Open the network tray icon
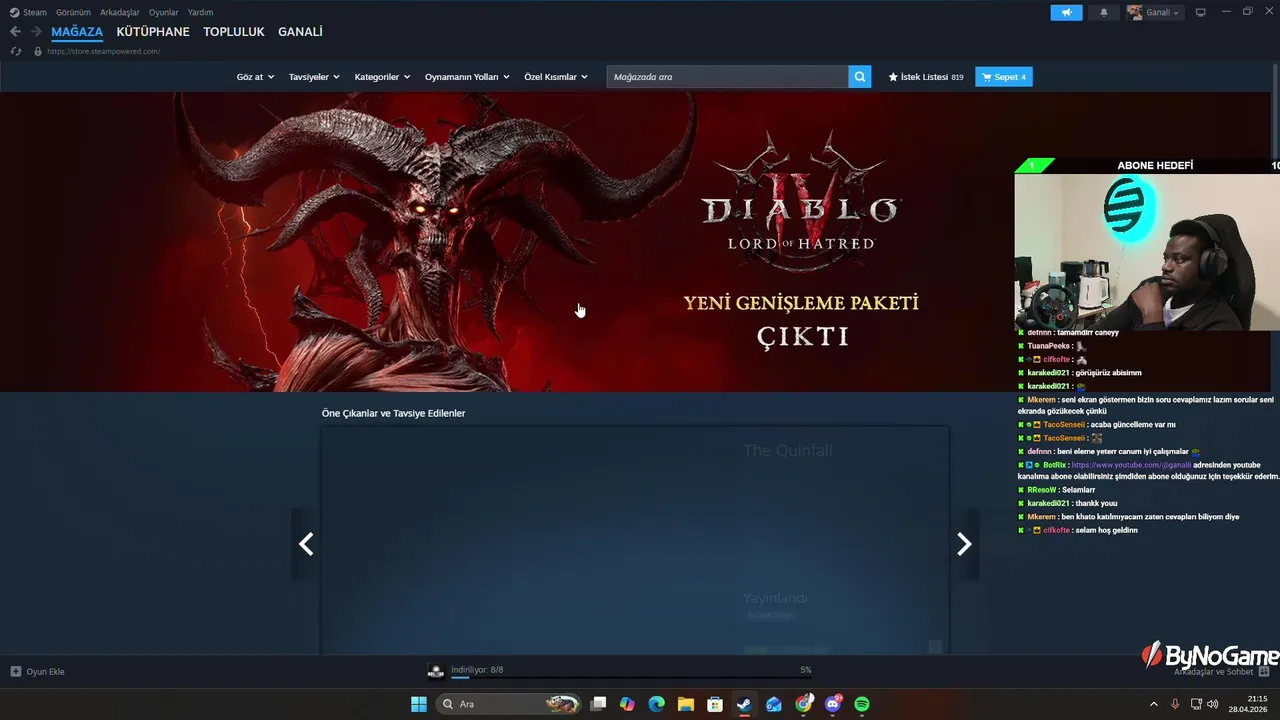The image size is (1280, 720). [1197, 704]
